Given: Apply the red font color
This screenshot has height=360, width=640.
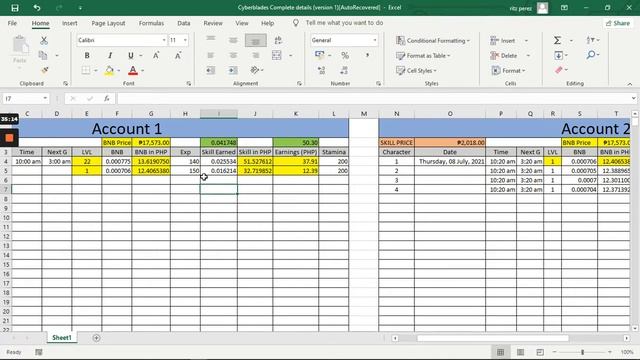Looking at the screenshot, I should click(133, 71).
